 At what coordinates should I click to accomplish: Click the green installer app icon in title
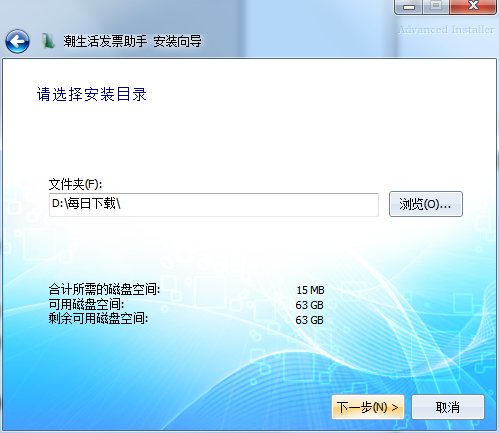48,41
